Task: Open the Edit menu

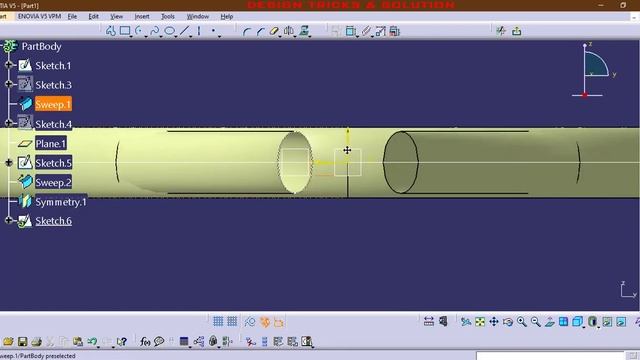Action: coord(93,16)
